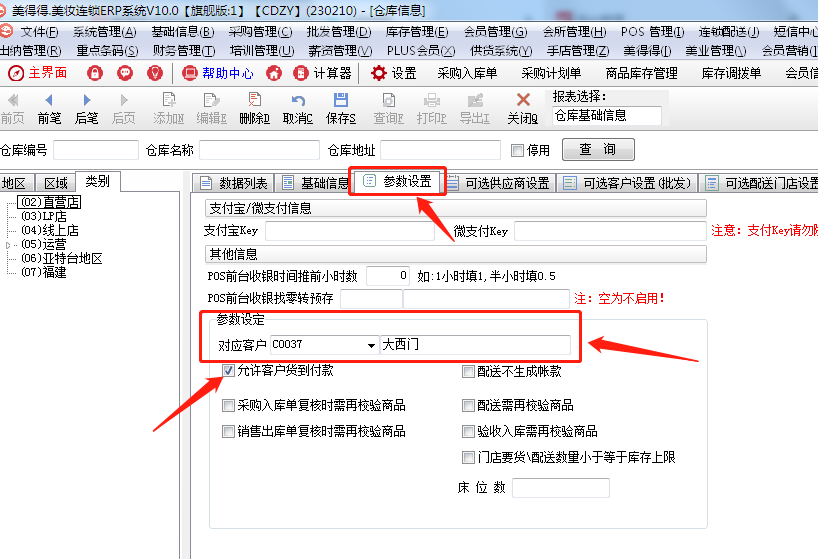
Task: Click the red chat bubble icon
Action: click(x=125, y=73)
